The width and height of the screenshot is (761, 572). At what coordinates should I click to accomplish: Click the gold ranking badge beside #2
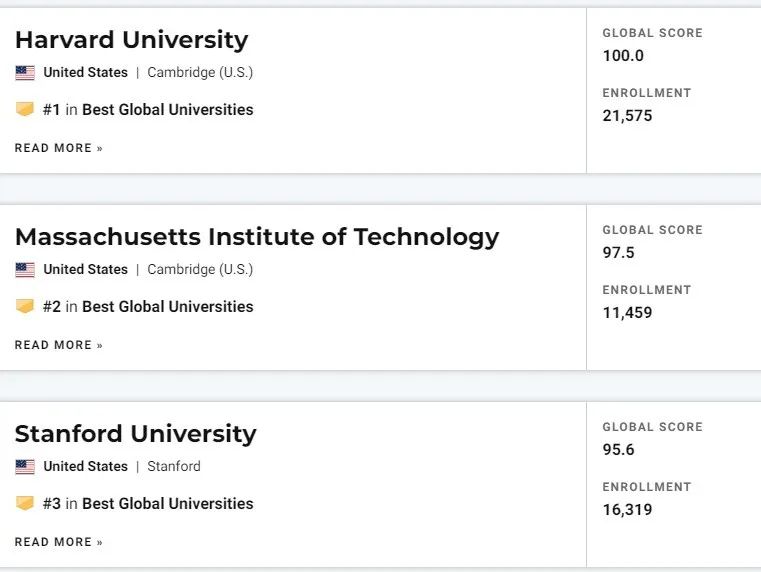click(25, 306)
